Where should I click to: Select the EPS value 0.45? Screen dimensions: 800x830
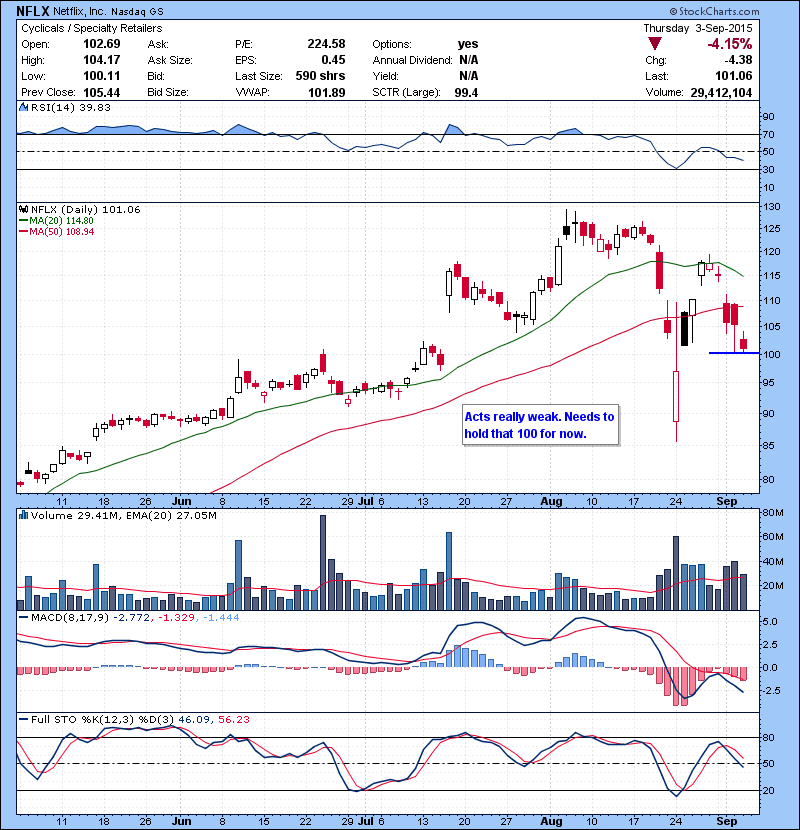pos(333,60)
